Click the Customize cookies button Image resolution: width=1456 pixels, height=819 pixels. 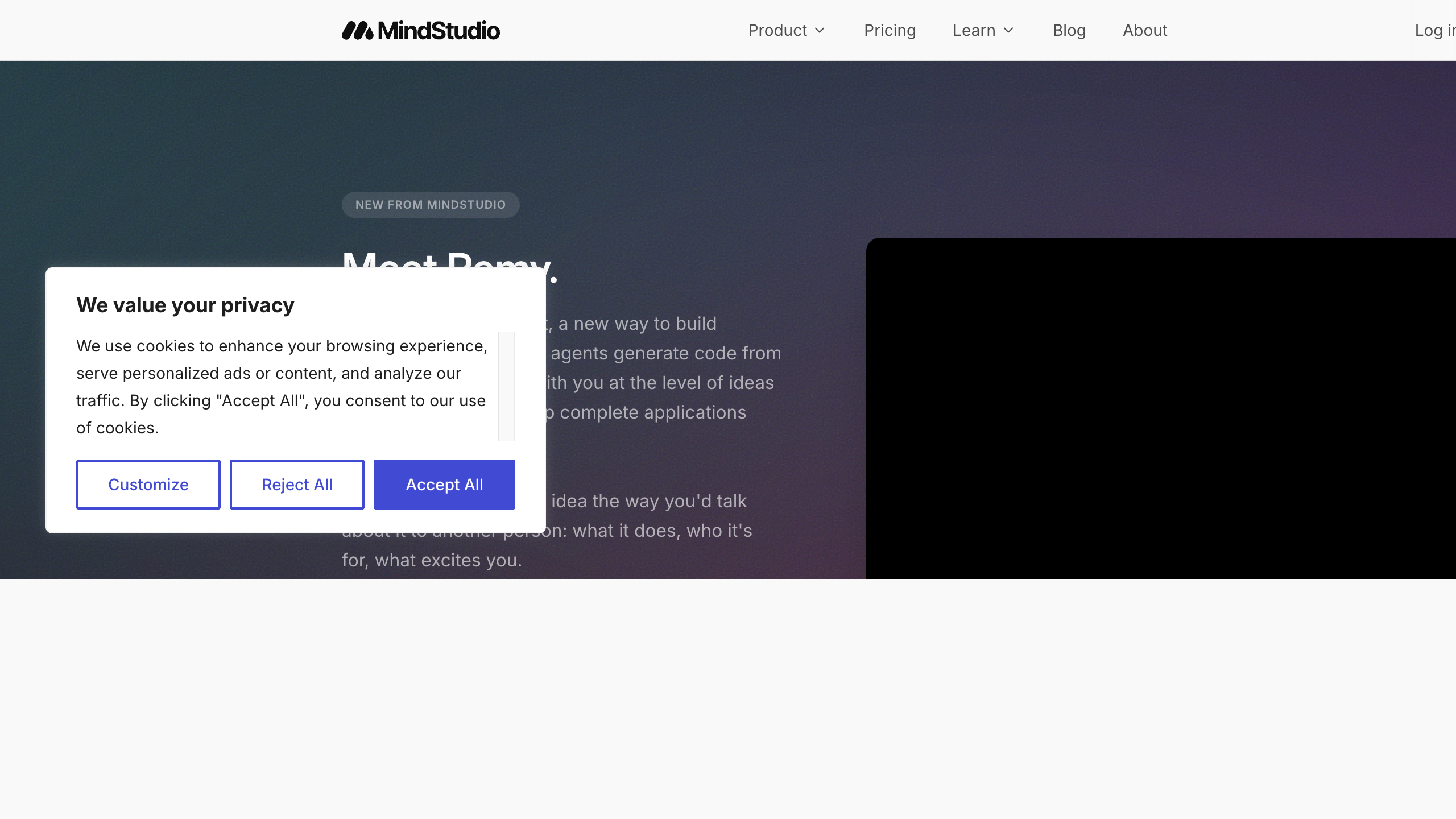[x=148, y=485]
